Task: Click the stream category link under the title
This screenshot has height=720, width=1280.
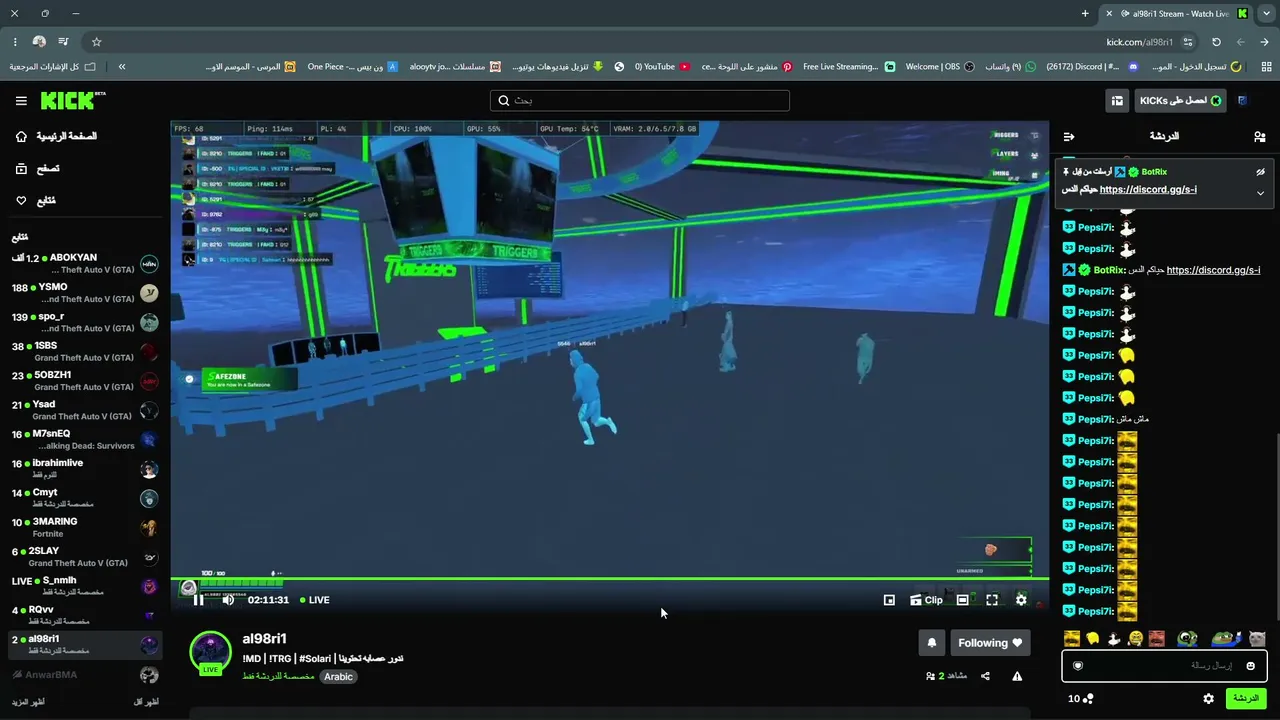Action: click(x=278, y=677)
